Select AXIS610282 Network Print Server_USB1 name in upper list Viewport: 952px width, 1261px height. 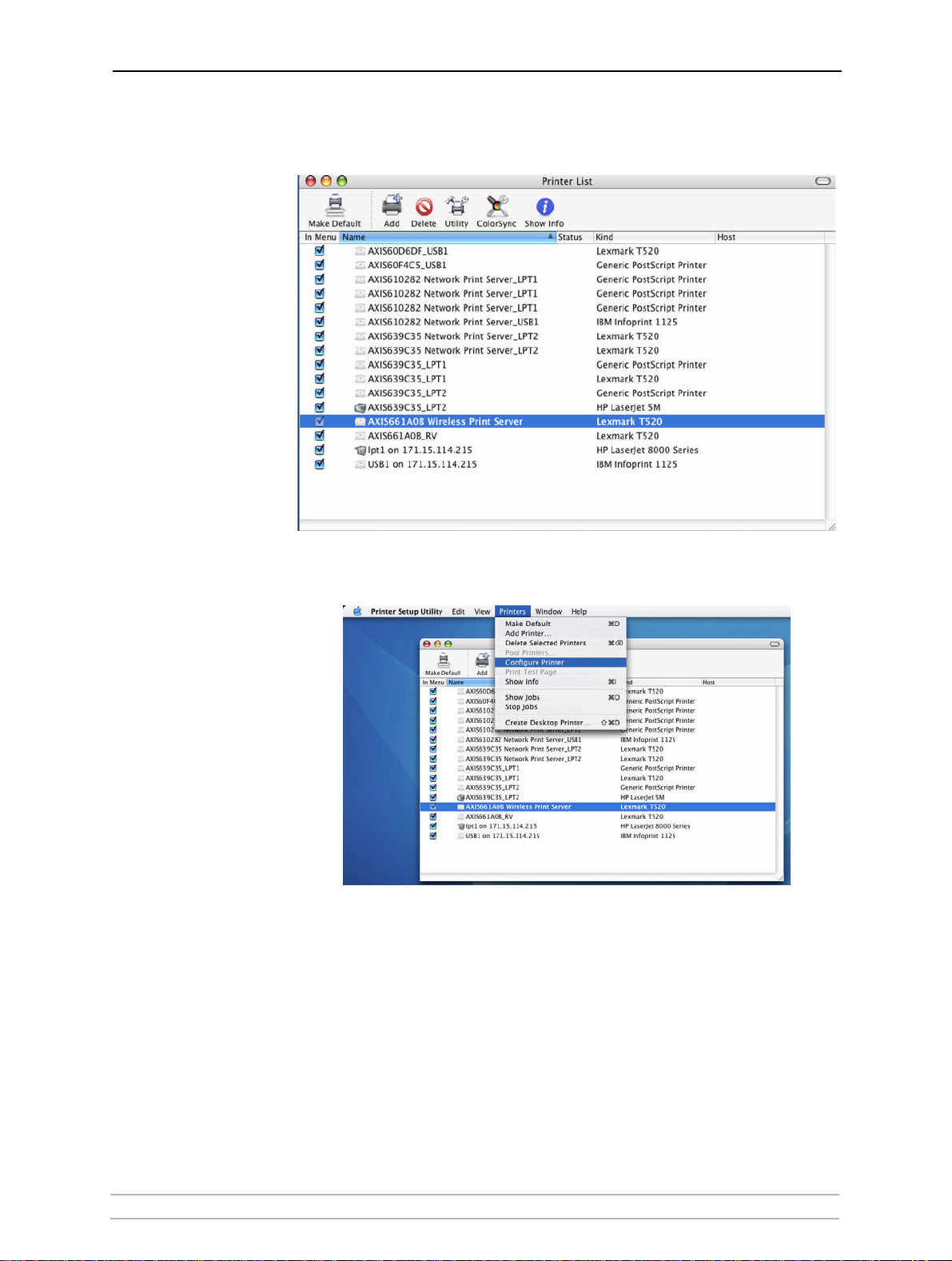pos(453,322)
